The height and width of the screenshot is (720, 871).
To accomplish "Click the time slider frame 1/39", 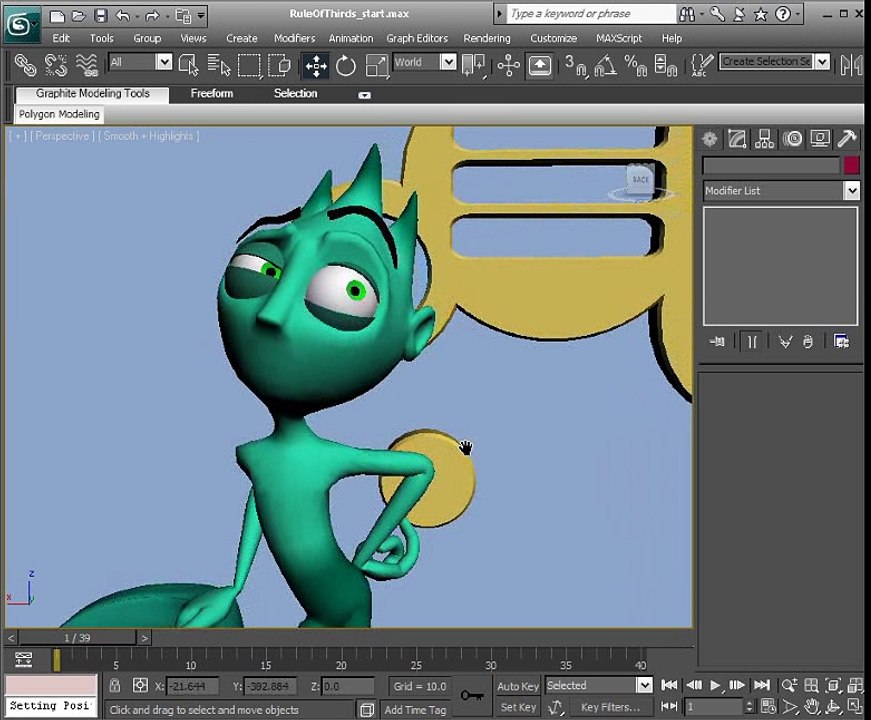I will click(77, 638).
